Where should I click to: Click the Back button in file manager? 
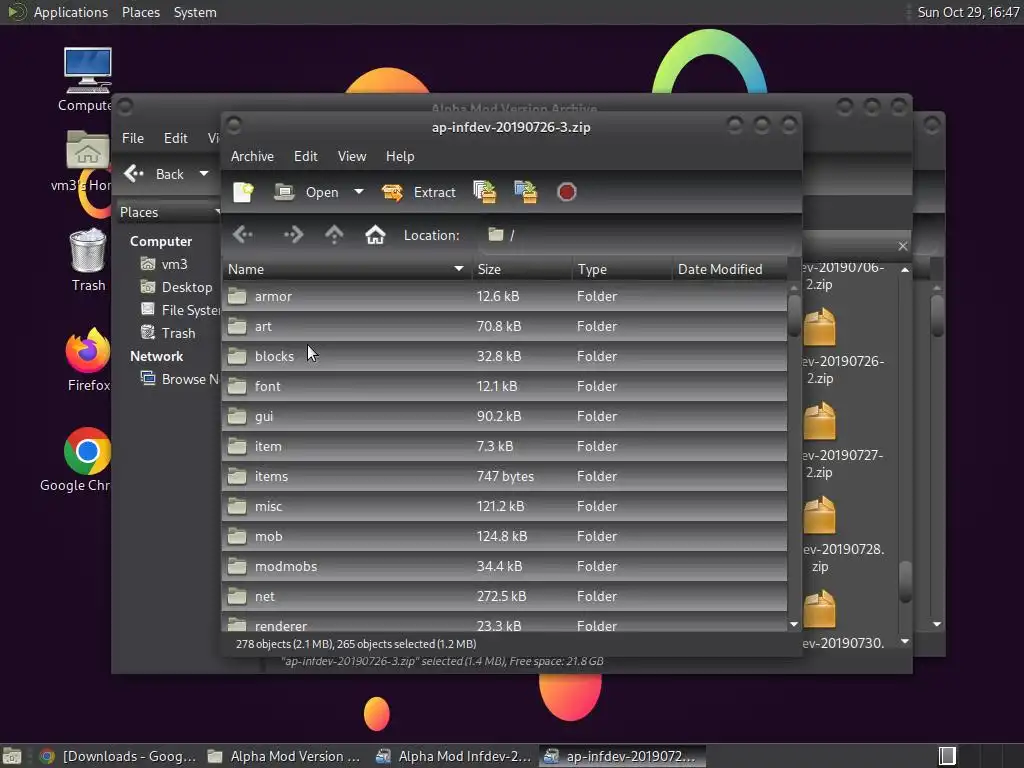click(x=156, y=174)
